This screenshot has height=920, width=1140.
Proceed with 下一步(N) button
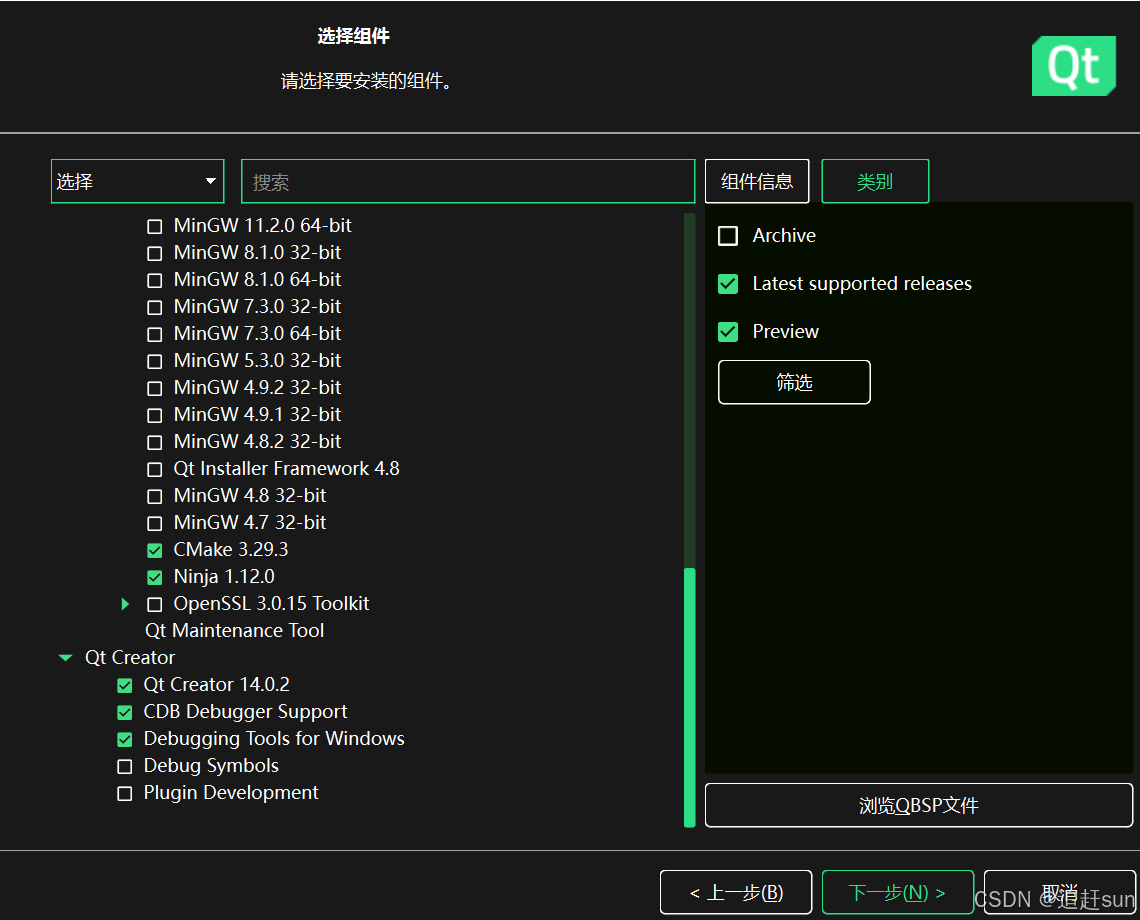897,893
